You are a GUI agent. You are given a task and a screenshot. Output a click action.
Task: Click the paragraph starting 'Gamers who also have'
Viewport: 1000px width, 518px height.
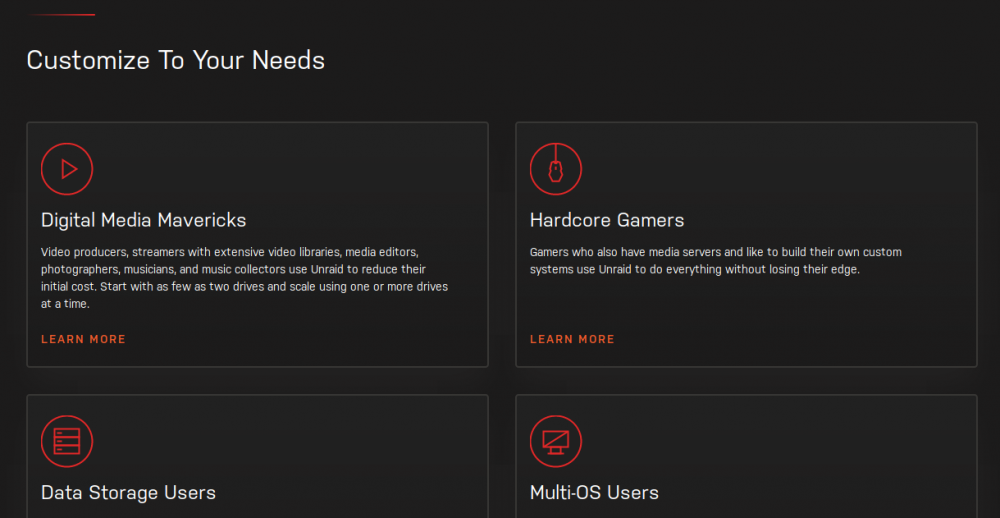click(x=716, y=261)
